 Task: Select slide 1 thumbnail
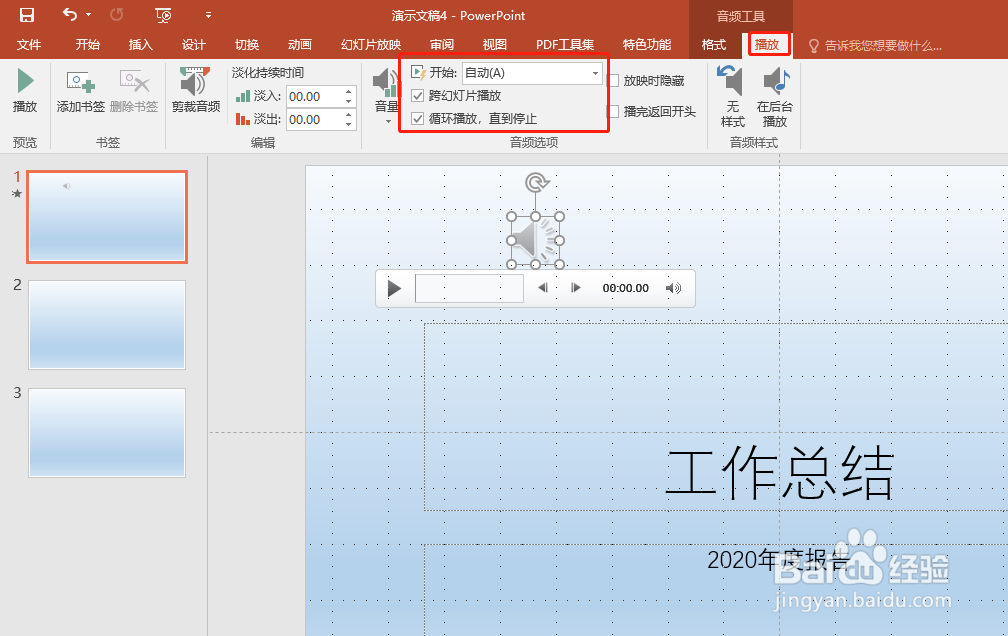tap(107, 217)
